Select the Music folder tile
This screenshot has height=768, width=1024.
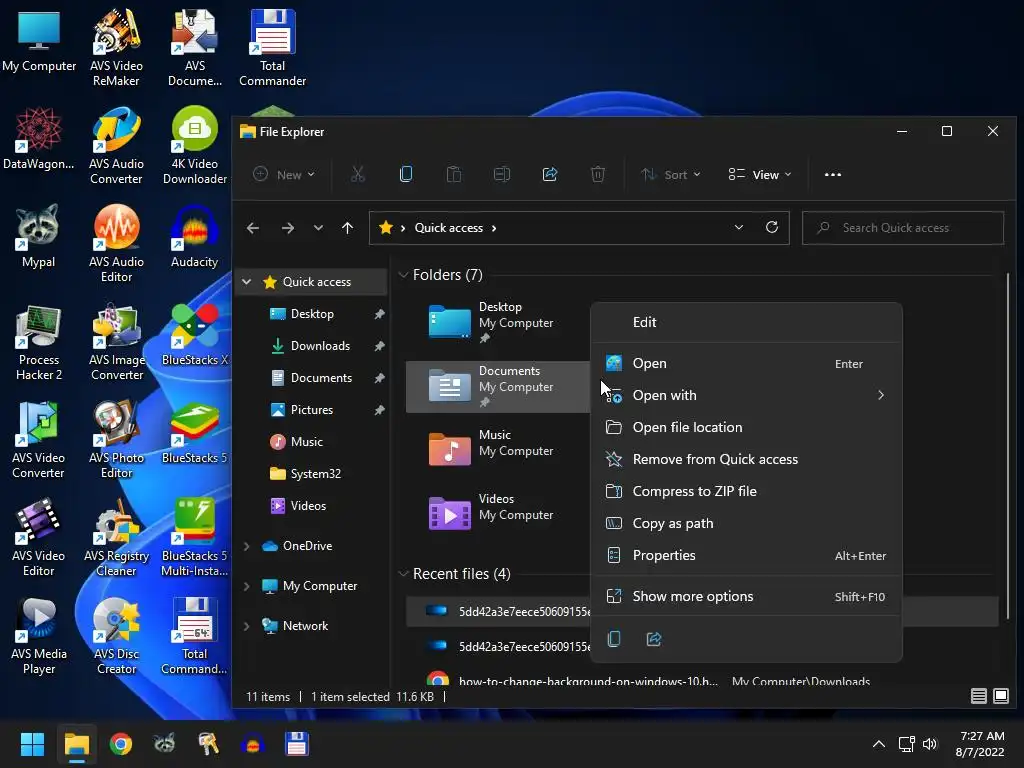click(498, 450)
